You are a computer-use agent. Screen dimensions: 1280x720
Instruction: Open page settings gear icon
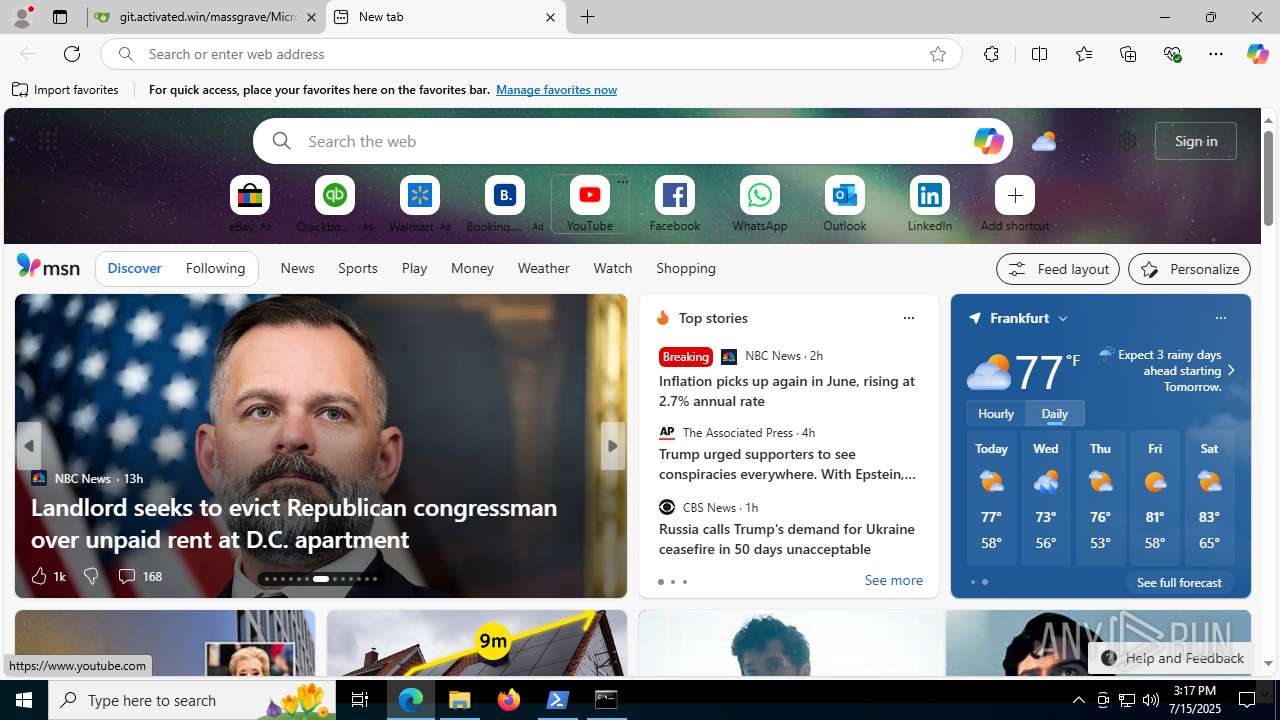[1127, 141]
